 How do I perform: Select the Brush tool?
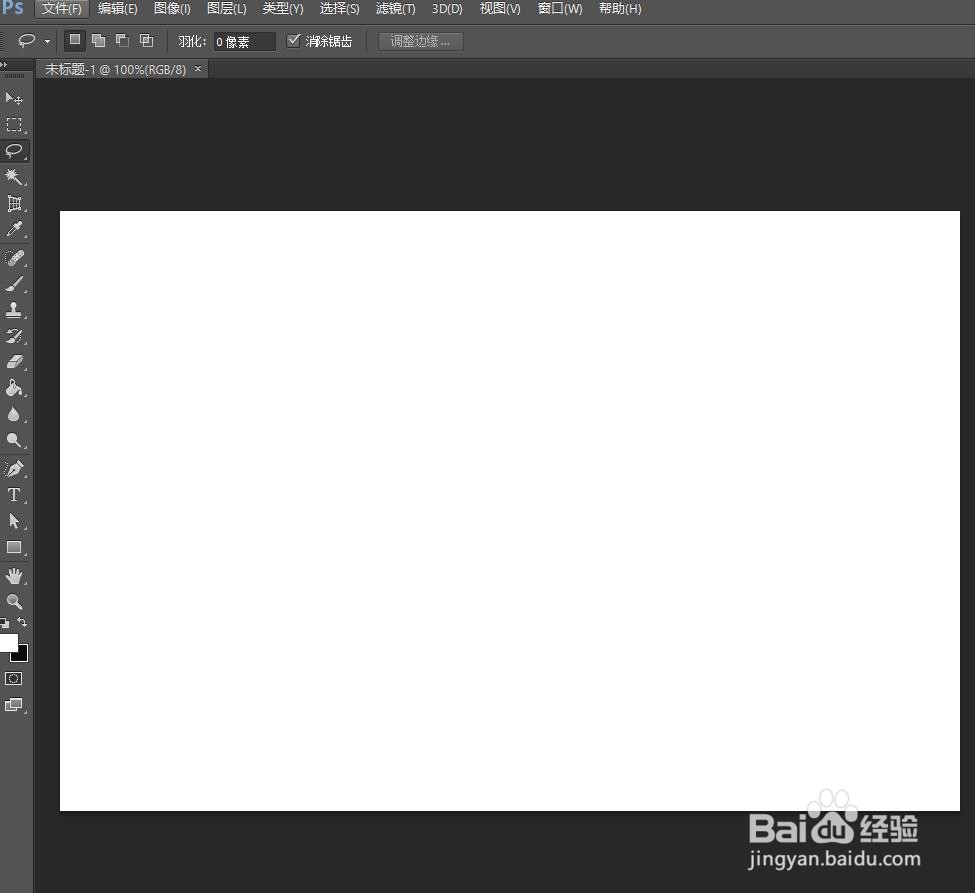tap(14, 284)
